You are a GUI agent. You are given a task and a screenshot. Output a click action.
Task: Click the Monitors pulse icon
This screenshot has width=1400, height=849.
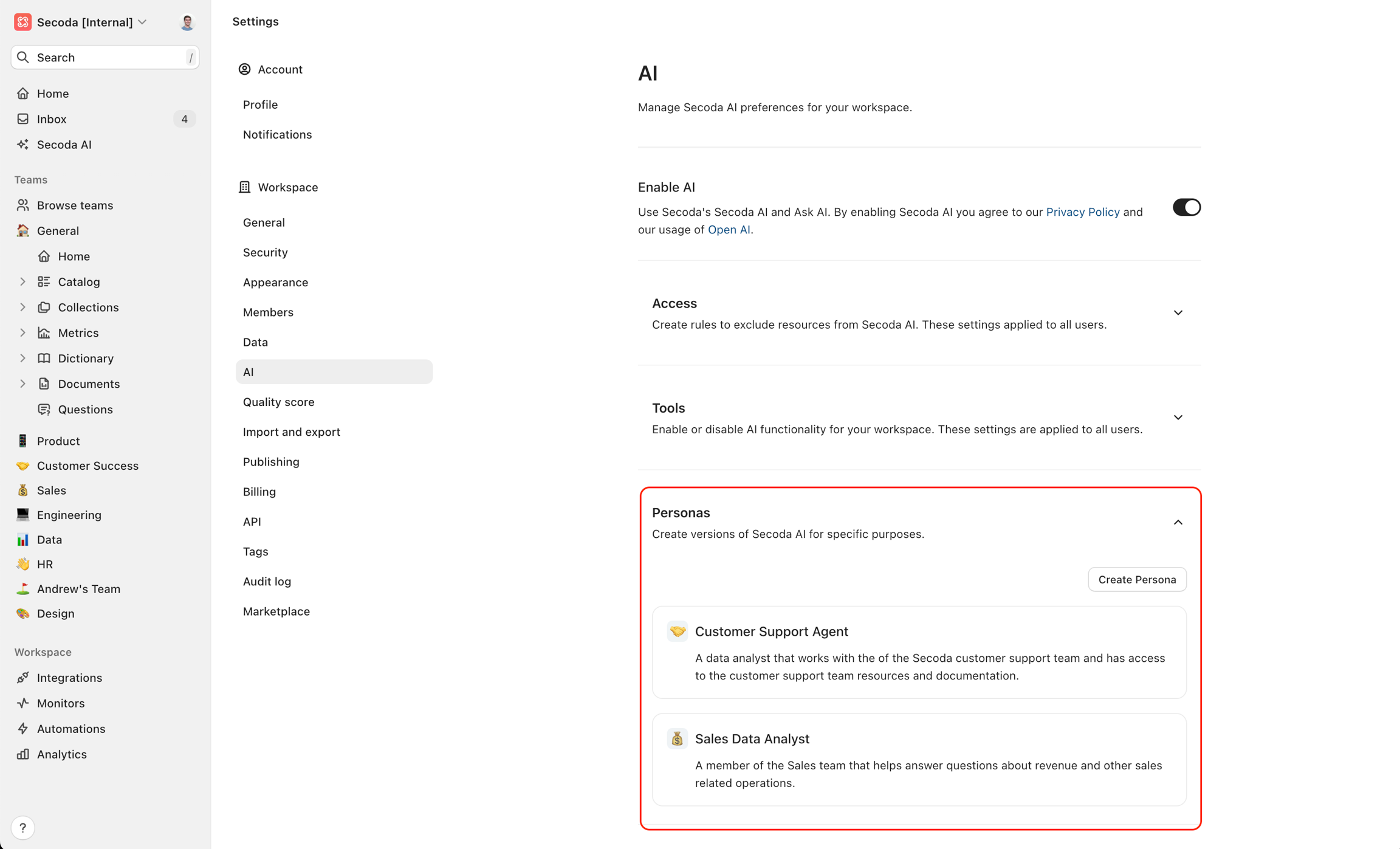tap(23, 703)
